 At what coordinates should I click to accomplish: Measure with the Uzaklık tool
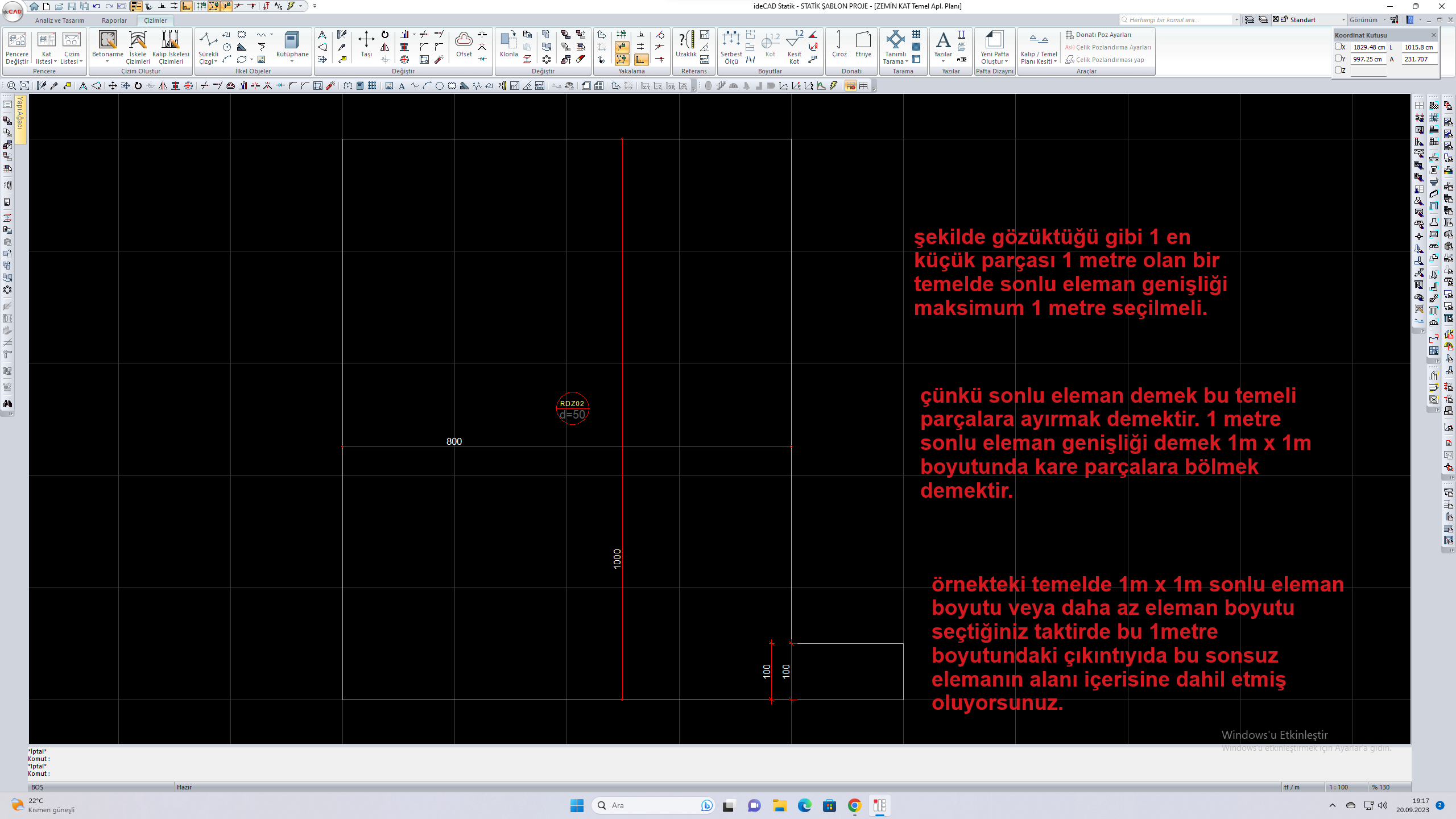point(686,44)
